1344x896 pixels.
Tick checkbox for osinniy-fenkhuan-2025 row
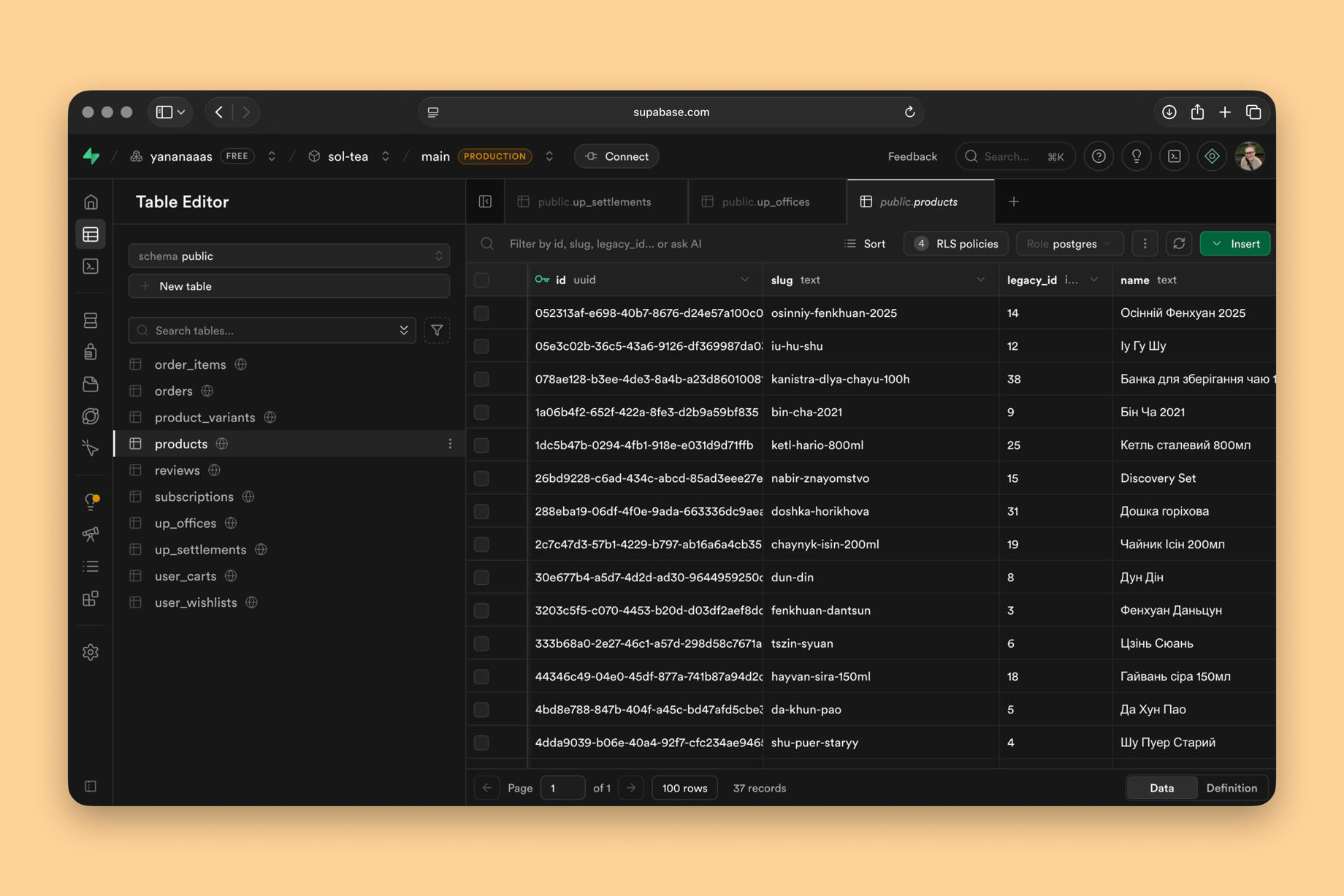481,313
